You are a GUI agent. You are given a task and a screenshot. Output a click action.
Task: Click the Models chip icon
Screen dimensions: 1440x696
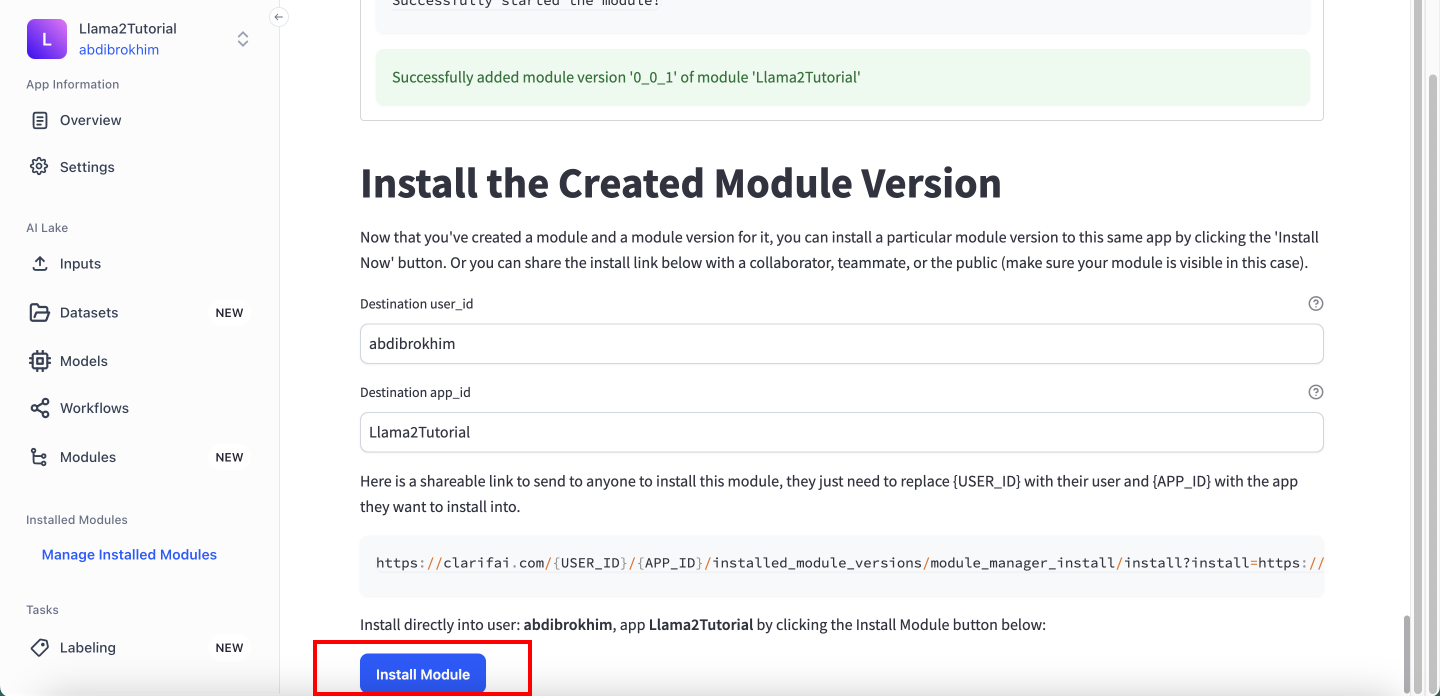(x=40, y=361)
